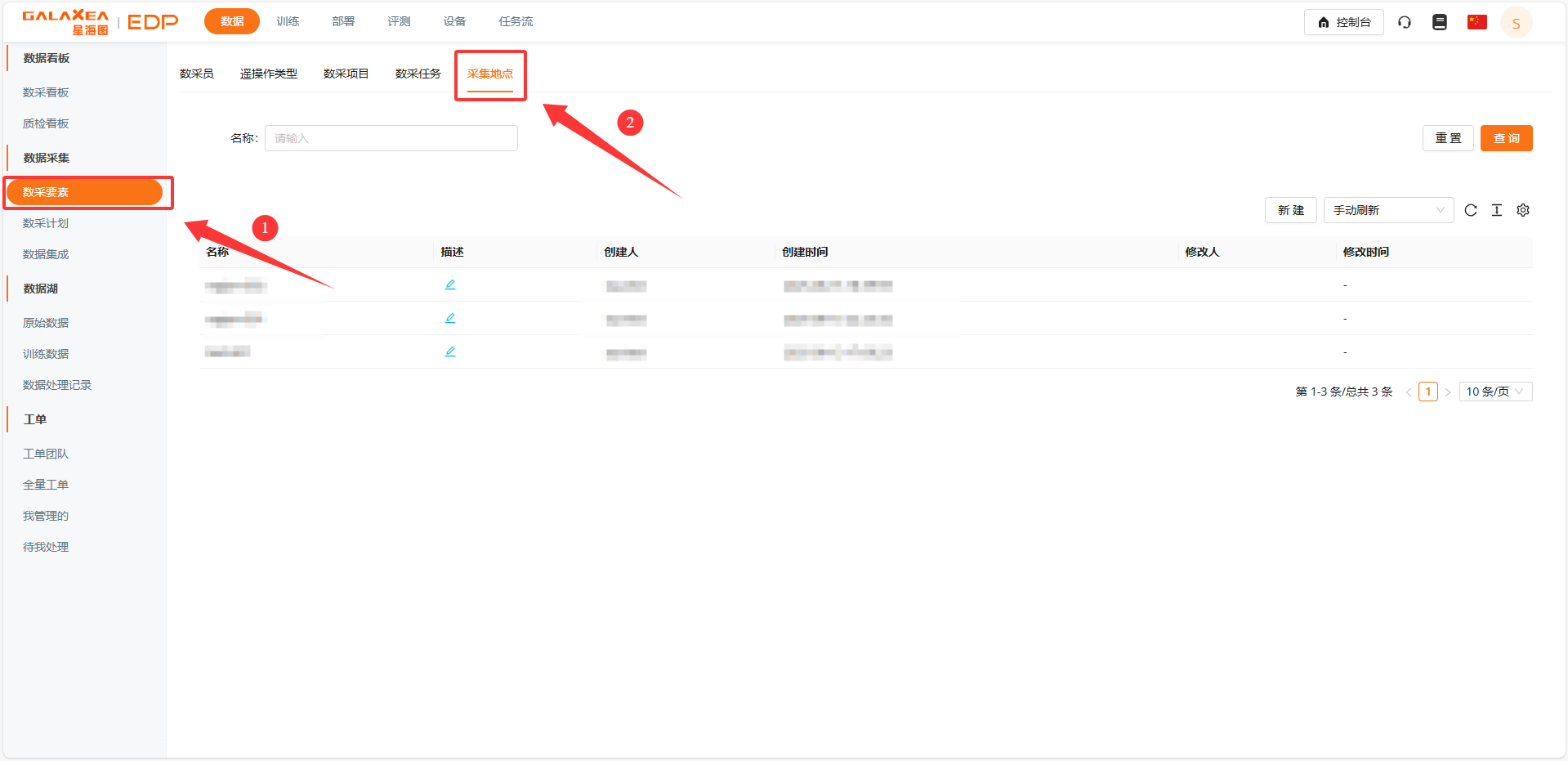Select 数采计划 in the sidebar
This screenshot has width=1568, height=761.
pos(46,223)
